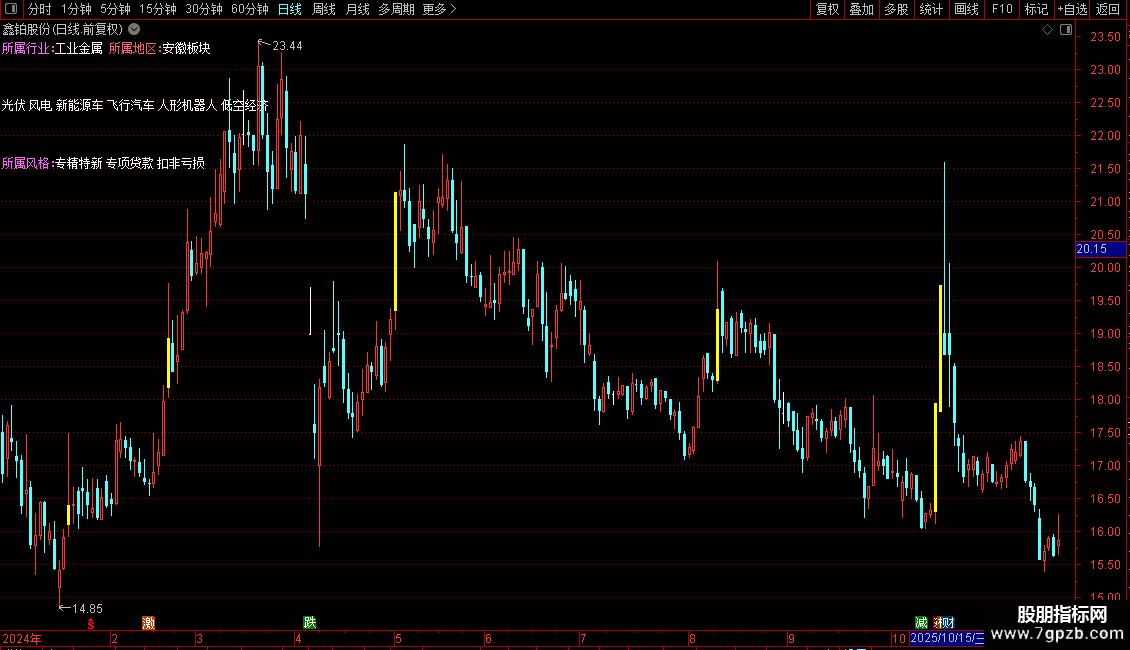
Task: Open F10 company information
Action: click(1002, 9)
